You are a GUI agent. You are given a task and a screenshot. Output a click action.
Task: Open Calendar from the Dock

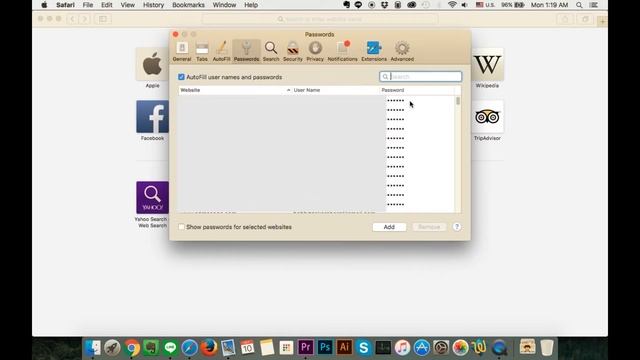tap(247, 348)
